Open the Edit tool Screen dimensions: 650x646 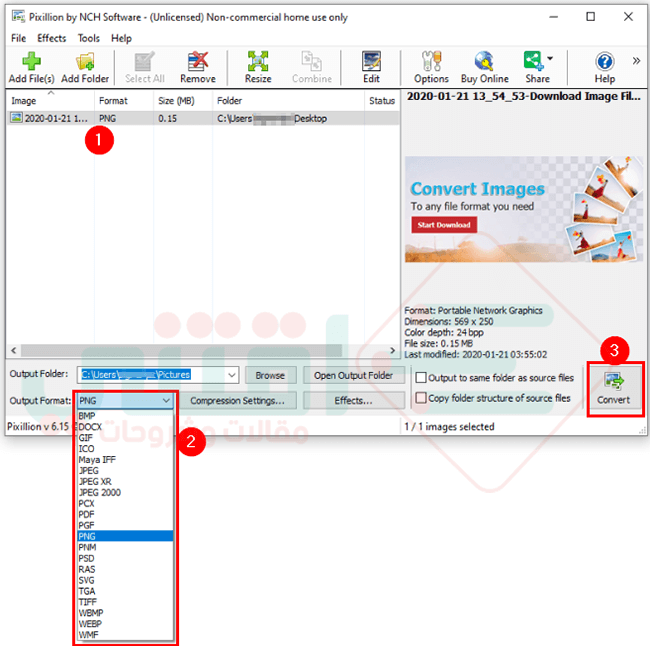[371, 68]
